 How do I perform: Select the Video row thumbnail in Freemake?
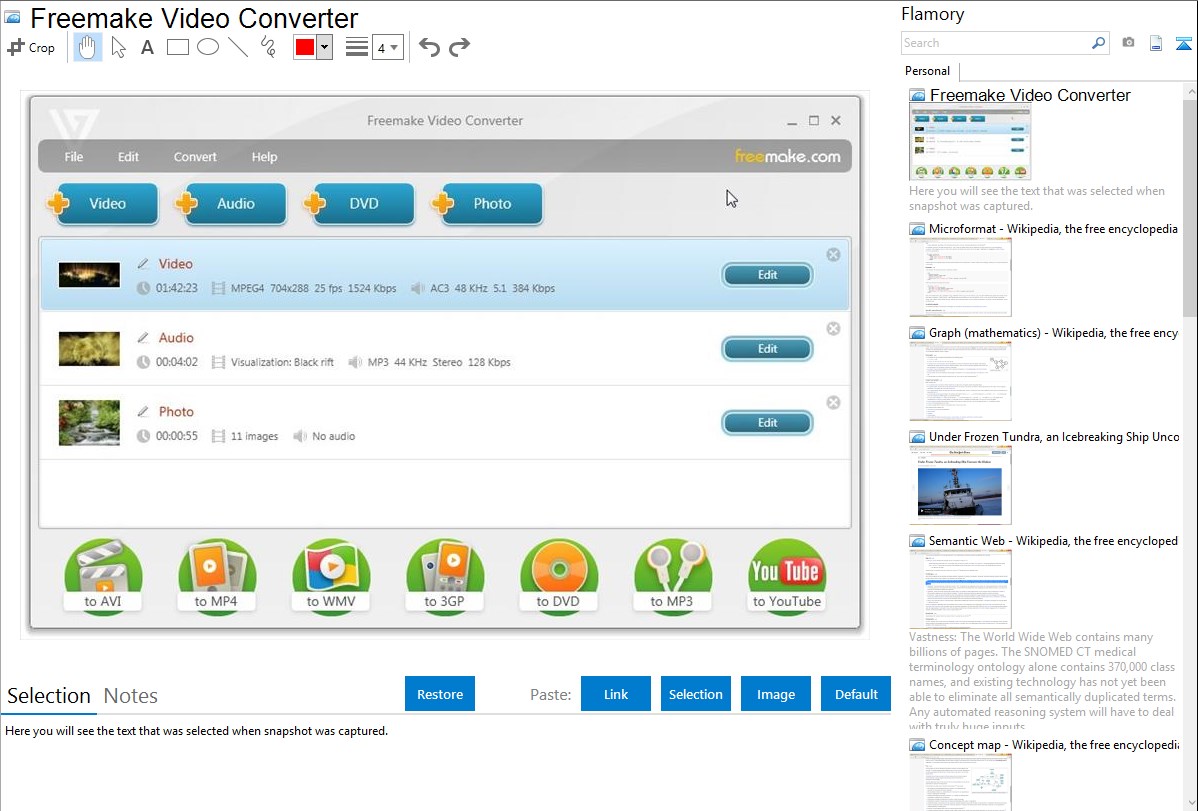(x=89, y=275)
